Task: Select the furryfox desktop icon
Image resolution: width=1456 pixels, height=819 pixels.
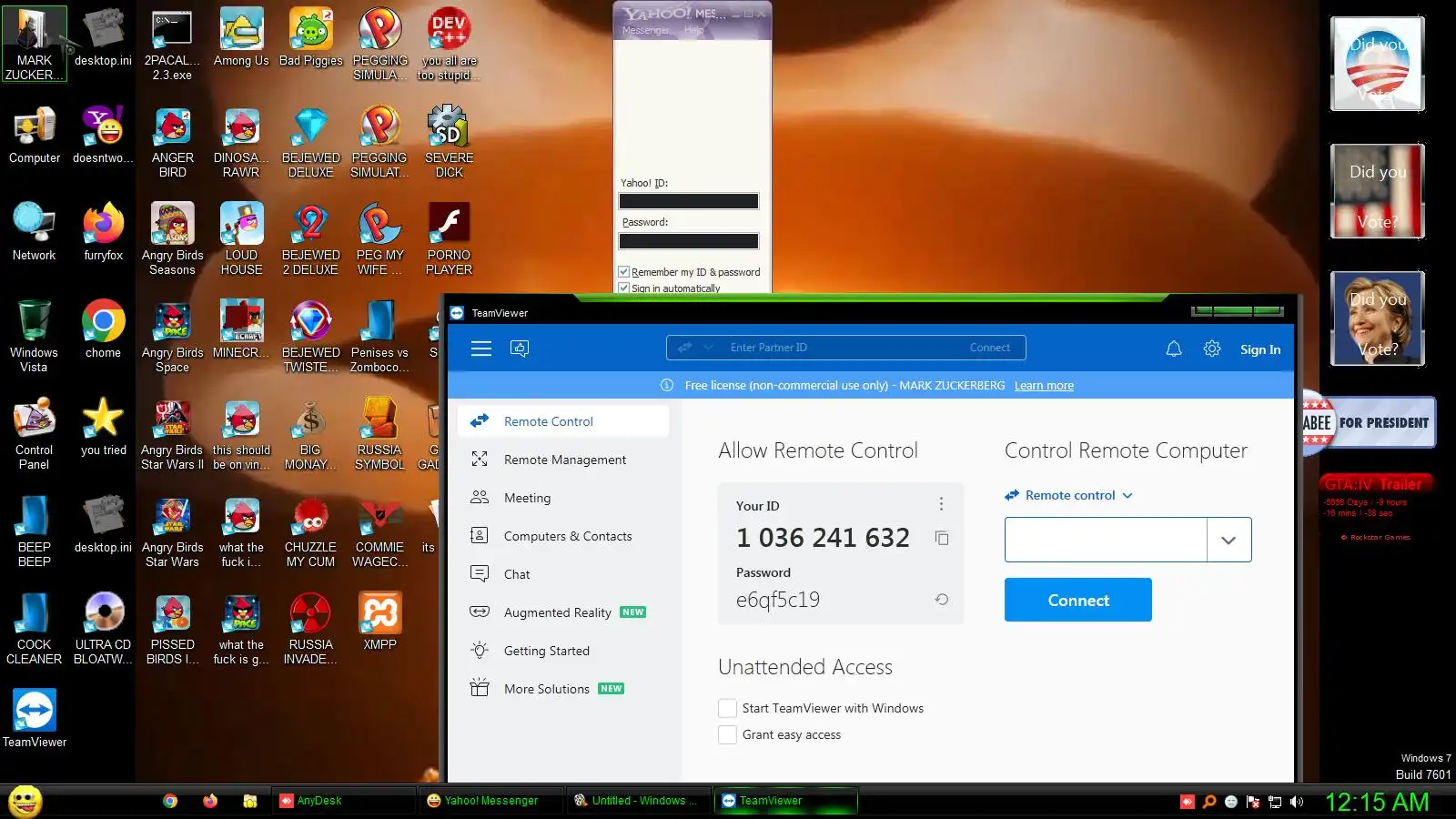Action: (x=104, y=233)
